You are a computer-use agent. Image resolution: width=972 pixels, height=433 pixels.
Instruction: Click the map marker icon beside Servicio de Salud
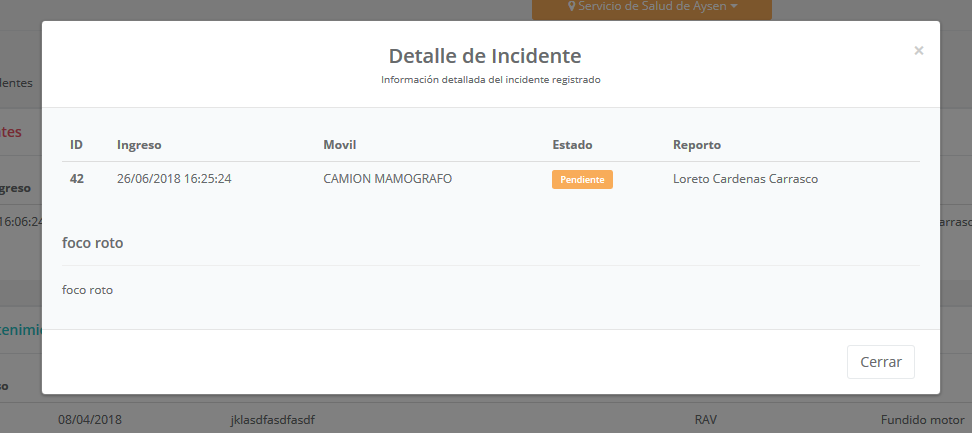572,7
